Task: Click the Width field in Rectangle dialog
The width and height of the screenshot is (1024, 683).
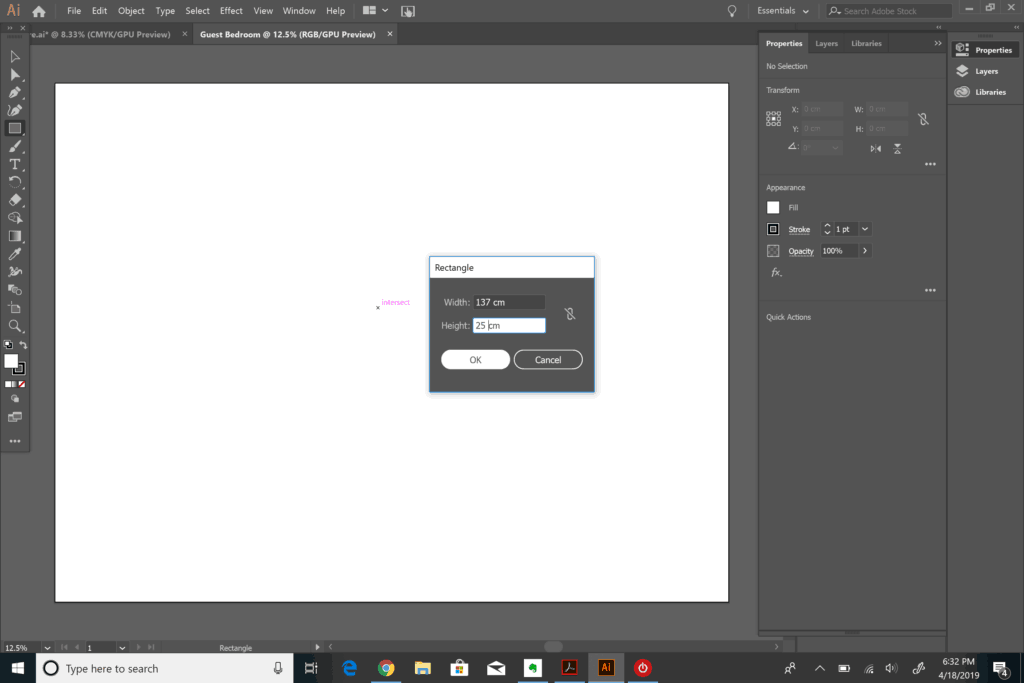Action: point(509,302)
